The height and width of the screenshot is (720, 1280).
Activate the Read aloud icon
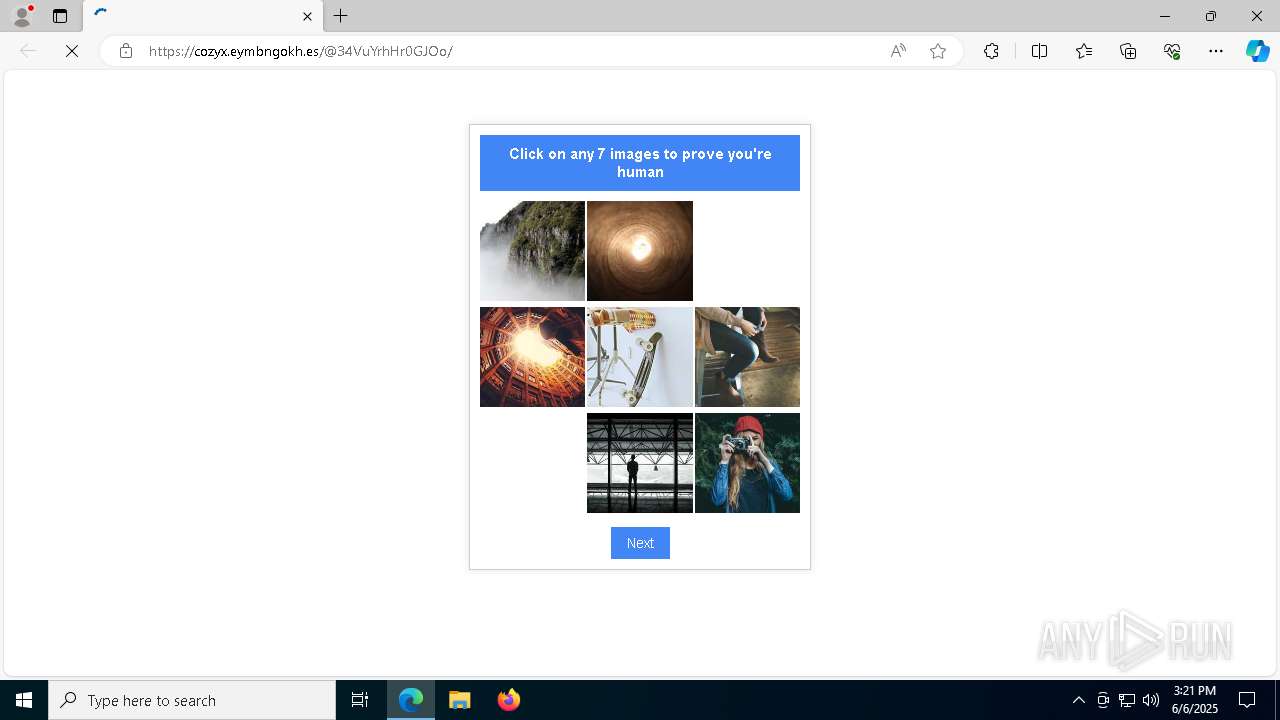tap(898, 51)
